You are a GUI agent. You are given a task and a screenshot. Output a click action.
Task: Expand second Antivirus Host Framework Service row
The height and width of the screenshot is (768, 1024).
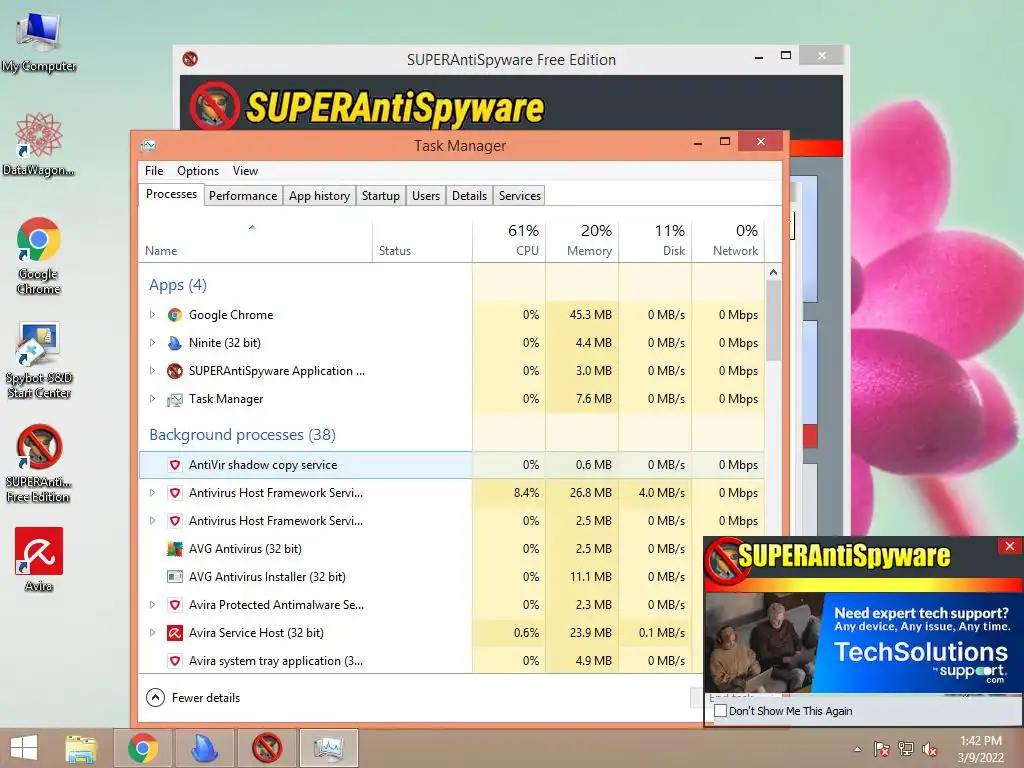point(152,521)
